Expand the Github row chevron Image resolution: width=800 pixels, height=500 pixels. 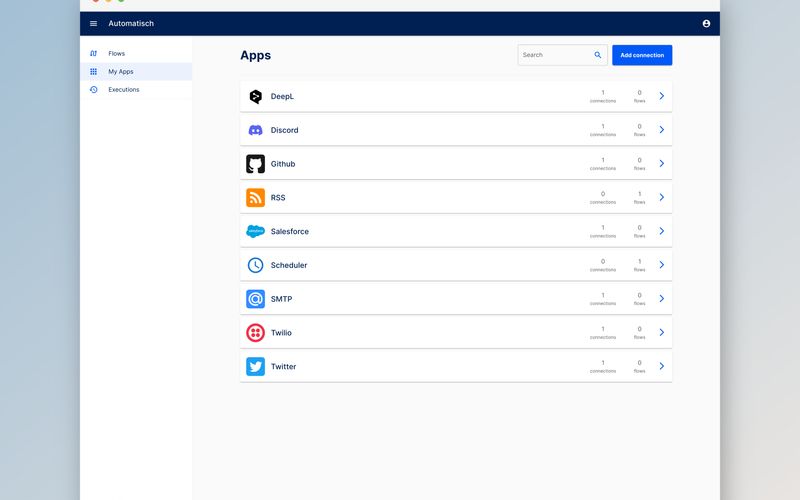(661, 163)
